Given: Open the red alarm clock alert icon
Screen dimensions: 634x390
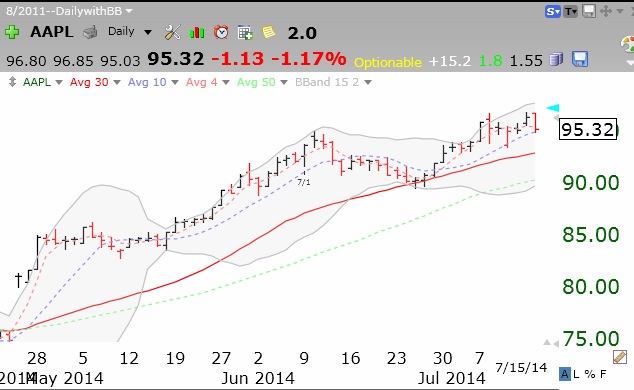Looking at the screenshot, I should [x=221, y=32].
